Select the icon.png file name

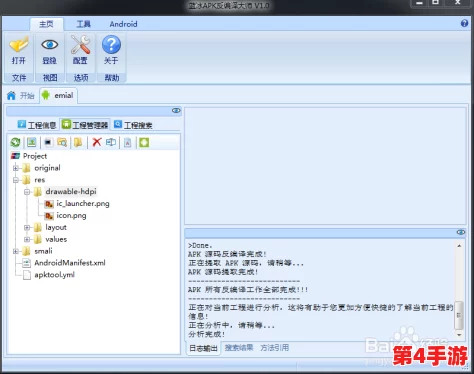click(71, 216)
